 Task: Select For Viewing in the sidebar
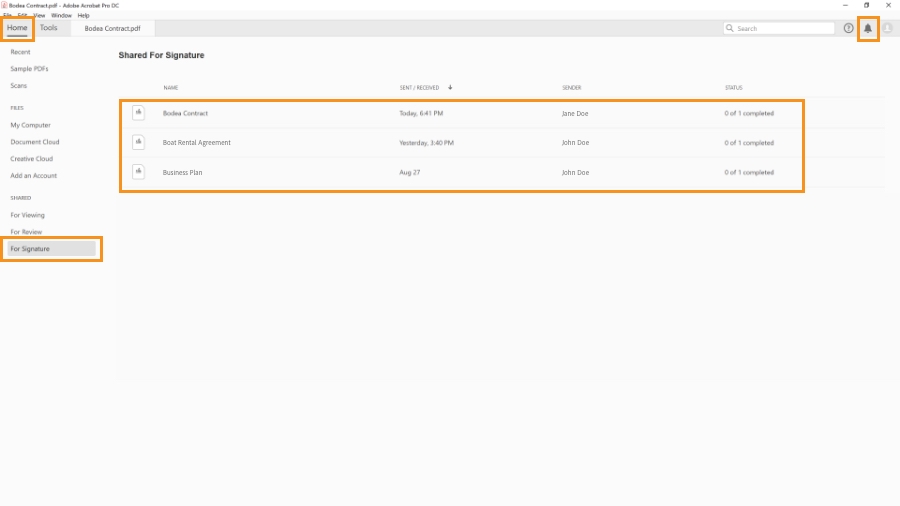pyautogui.click(x=27, y=215)
